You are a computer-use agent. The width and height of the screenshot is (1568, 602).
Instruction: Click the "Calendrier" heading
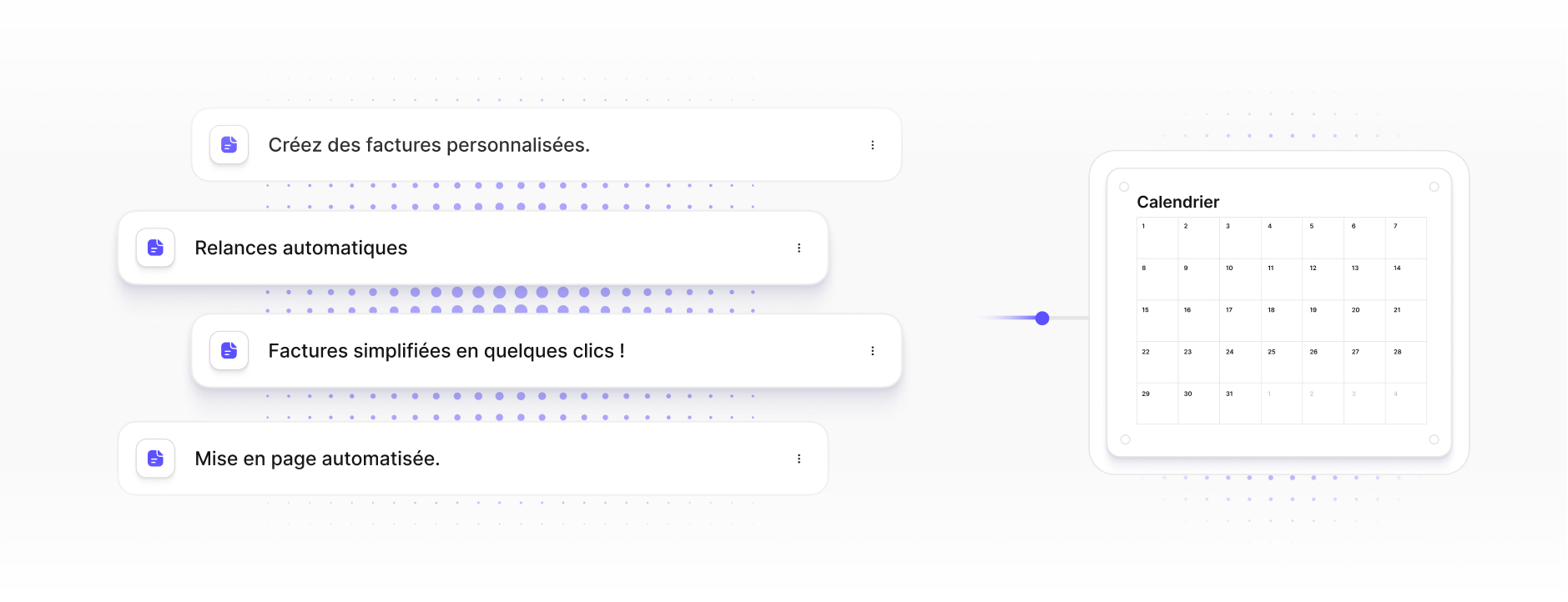point(1177,202)
